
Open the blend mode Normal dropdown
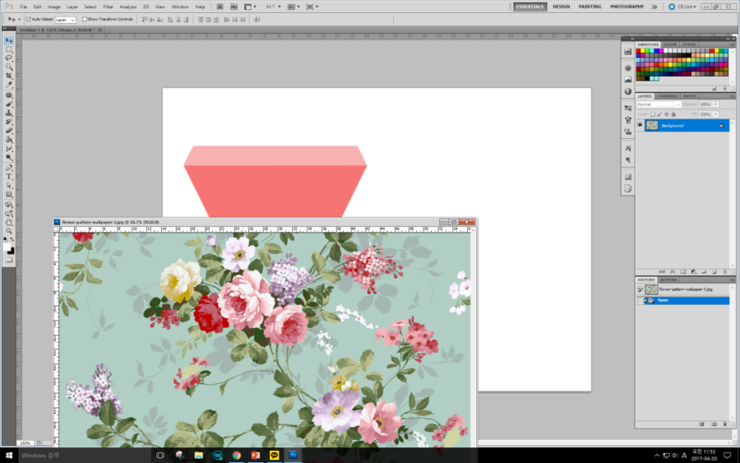pyautogui.click(x=658, y=104)
